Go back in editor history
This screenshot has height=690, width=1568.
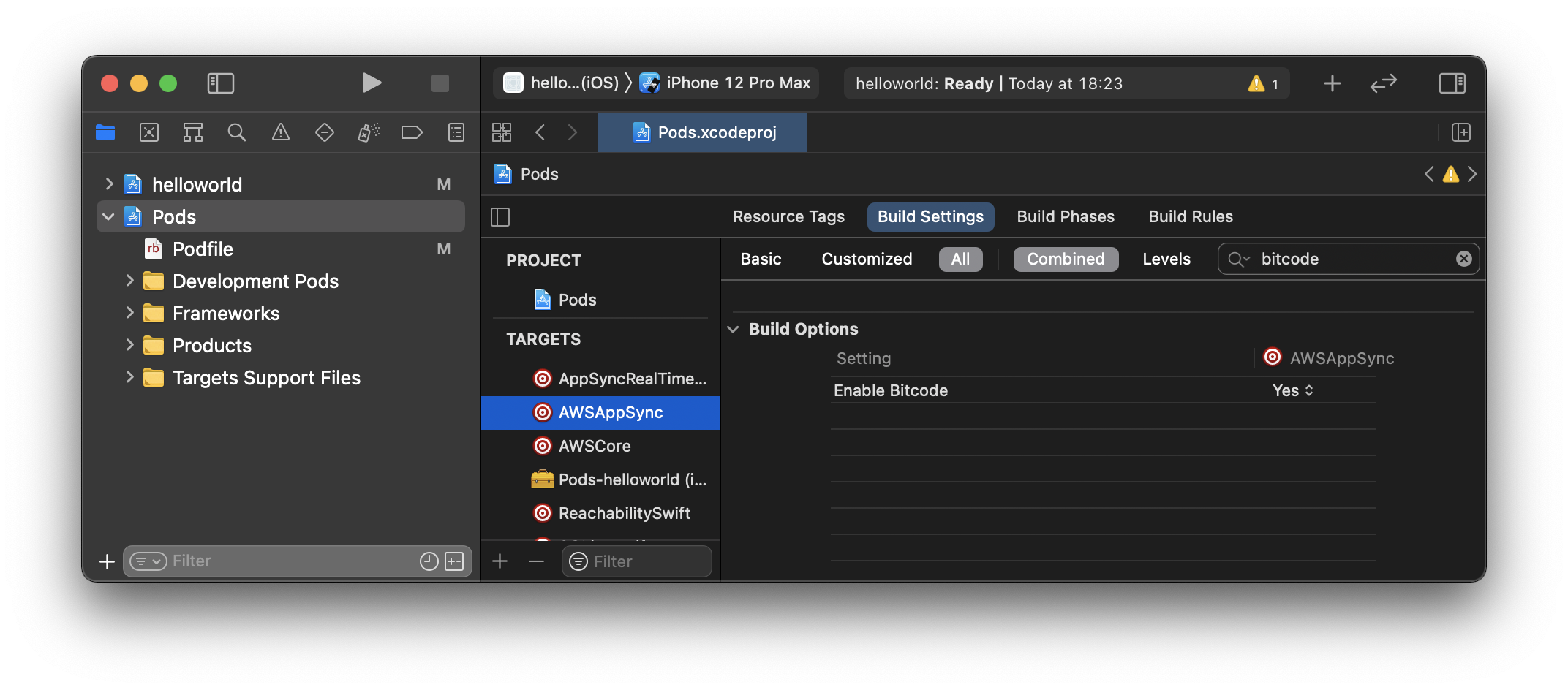tap(540, 132)
